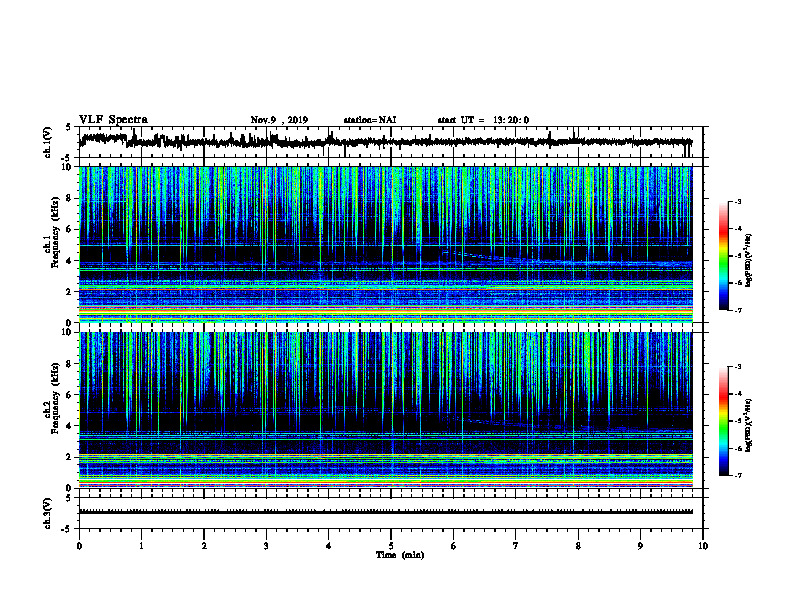792x612 pixels.
Task: Select the "Nov.9 , 2019" date text
Action: 279,120
